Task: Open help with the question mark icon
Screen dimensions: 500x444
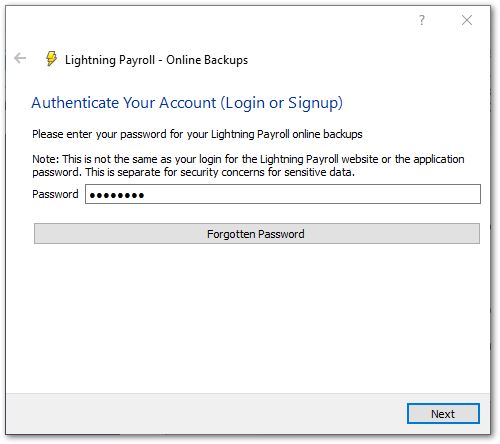Action: [x=422, y=20]
